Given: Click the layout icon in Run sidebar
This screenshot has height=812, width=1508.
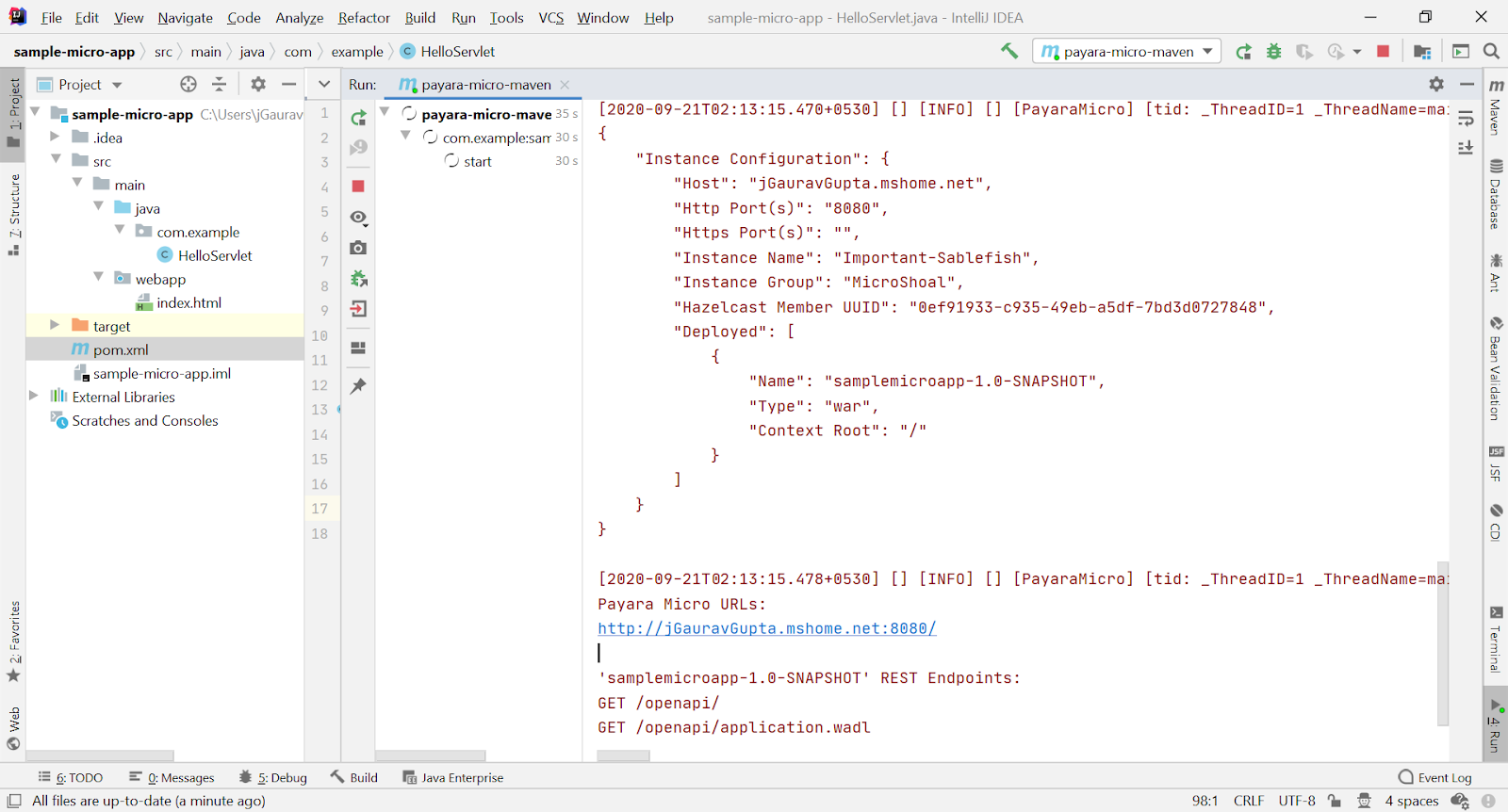Looking at the screenshot, I should (358, 348).
